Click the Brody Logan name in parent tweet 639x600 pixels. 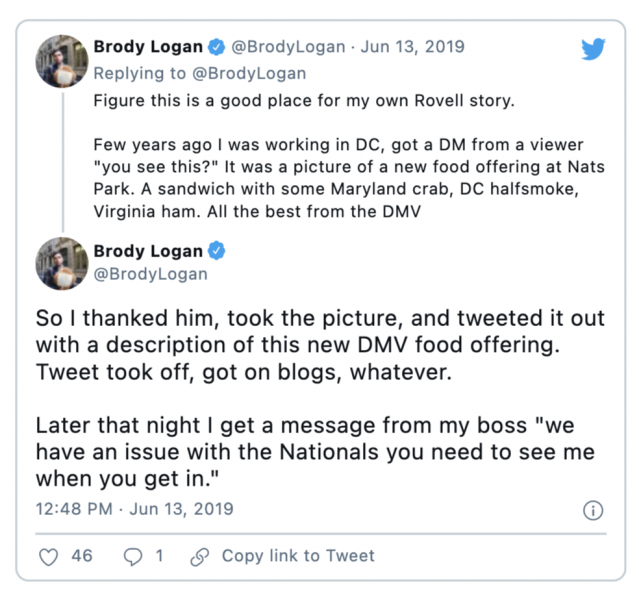click(148, 46)
